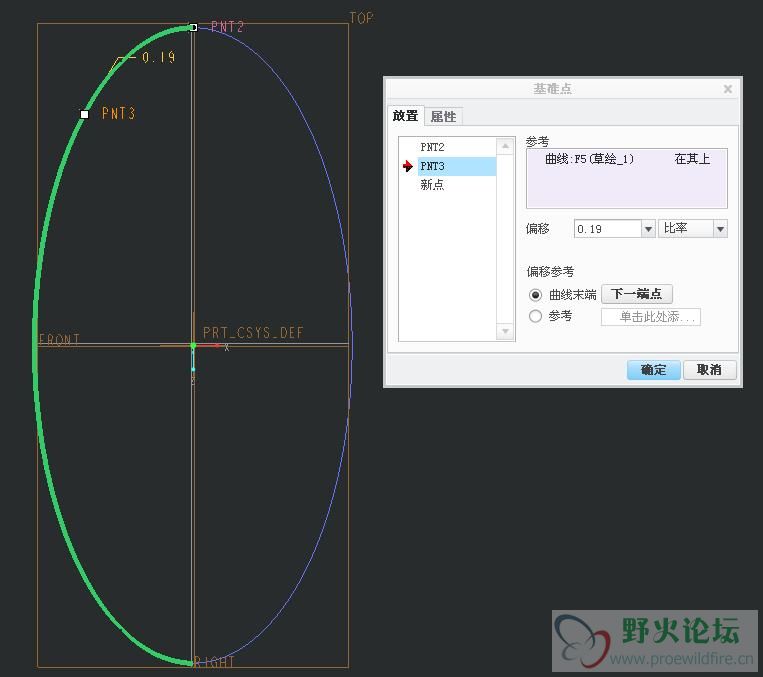Click the PRT_CSYS_DEF coordinate system label
763x677 pixels.
click(253, 333)
